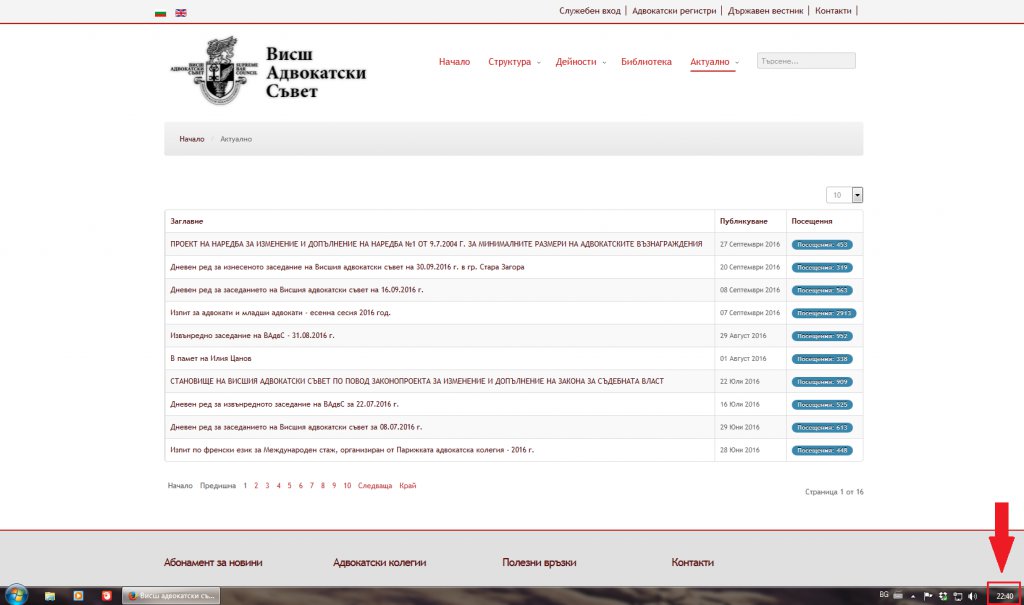Open Изпит за адвокати есенна сесия 2016
Image resolution: width=1024 pixels, height=605 pixels.
click(x=280, y=313)
